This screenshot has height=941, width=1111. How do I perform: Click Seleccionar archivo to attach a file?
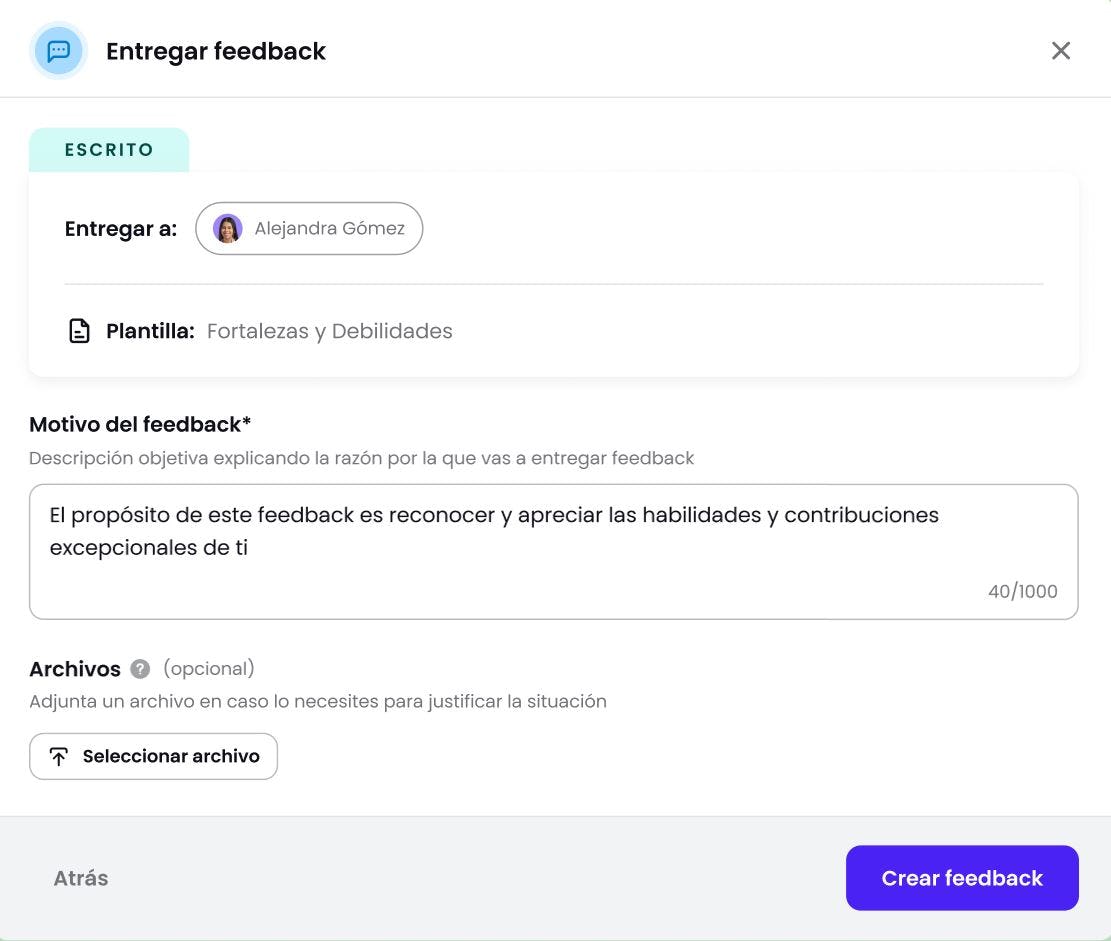point(153,756)
